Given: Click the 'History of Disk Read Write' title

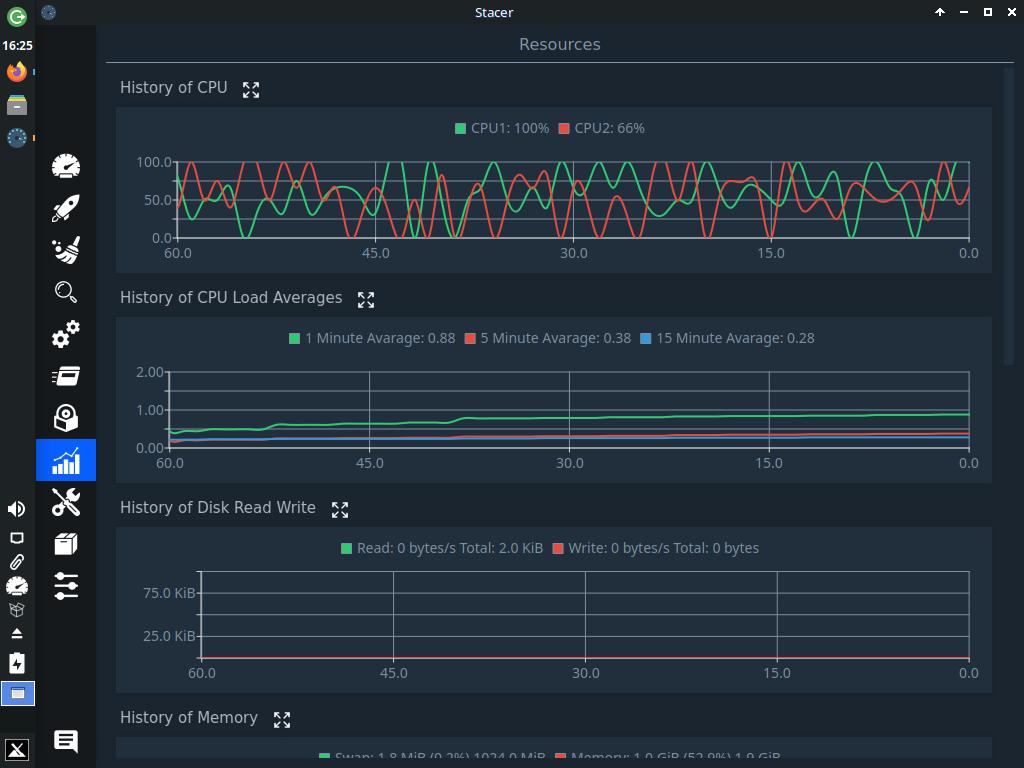Looking at the screenshot, I should click(x=218, y=507).
